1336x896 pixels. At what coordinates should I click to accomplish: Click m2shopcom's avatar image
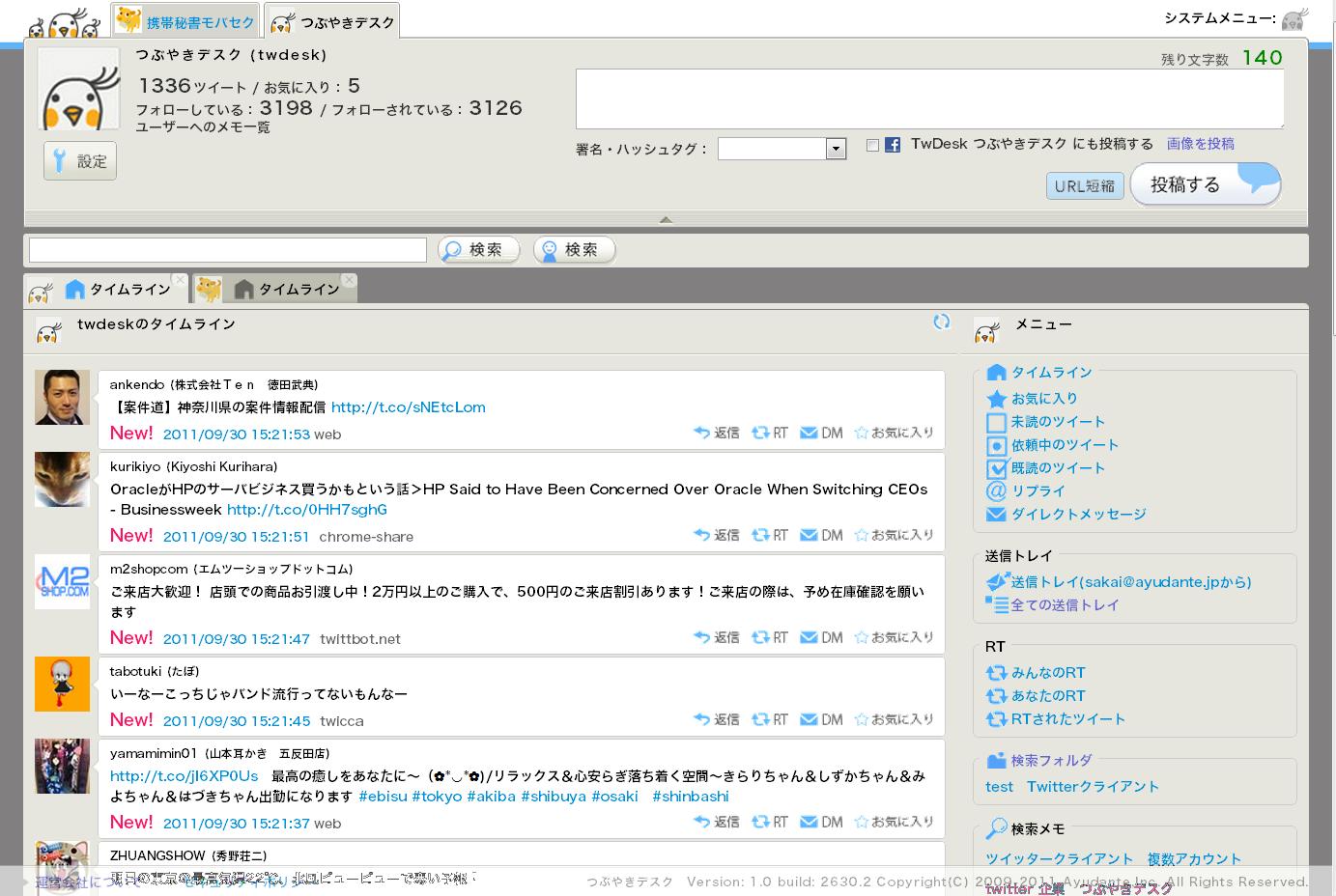pos(62,581)
